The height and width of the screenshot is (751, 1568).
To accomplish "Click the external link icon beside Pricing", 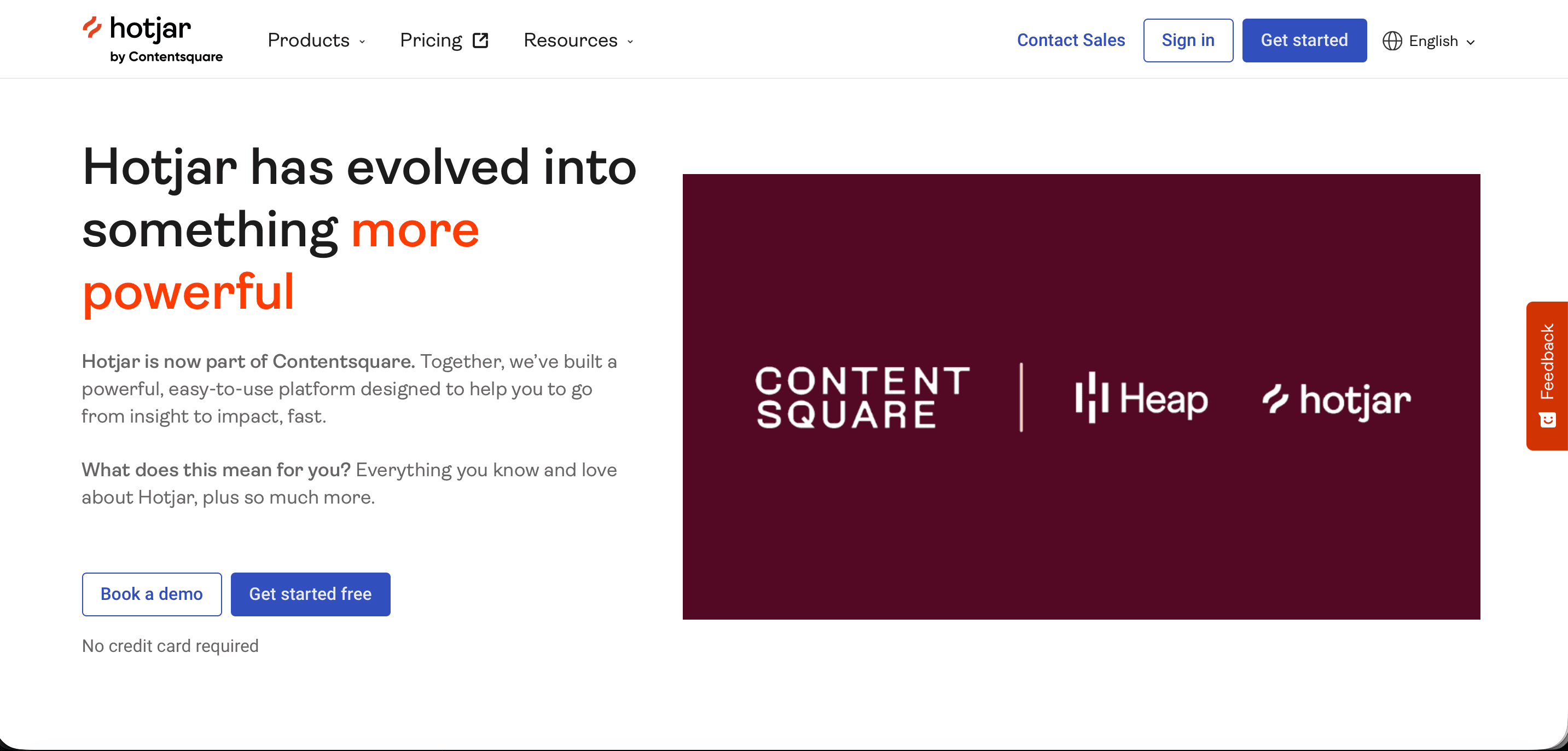I will point(480,40).
